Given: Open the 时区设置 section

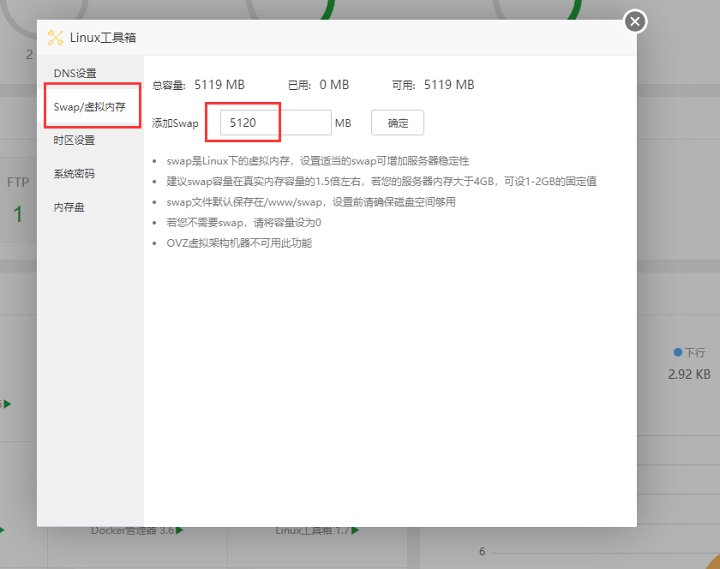Looking at the screenshot, I should click(74, 140).
